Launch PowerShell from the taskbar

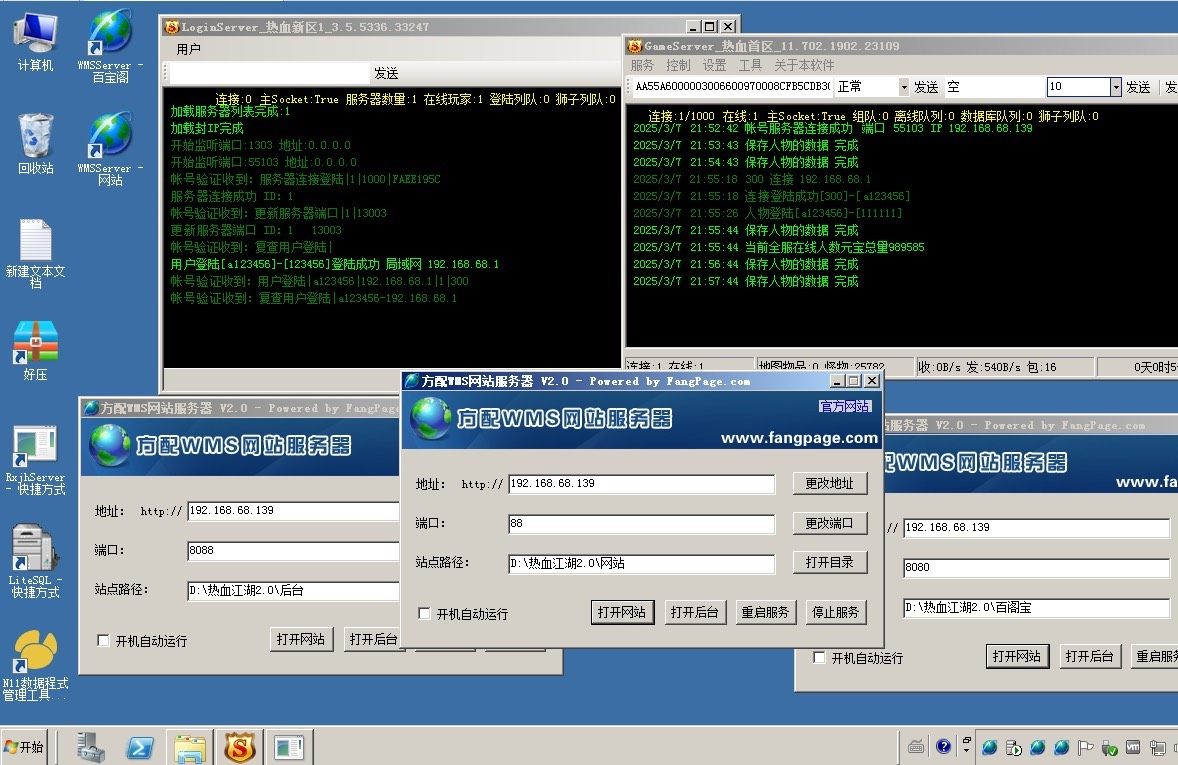pyautogui.click(x=140, y=747)
